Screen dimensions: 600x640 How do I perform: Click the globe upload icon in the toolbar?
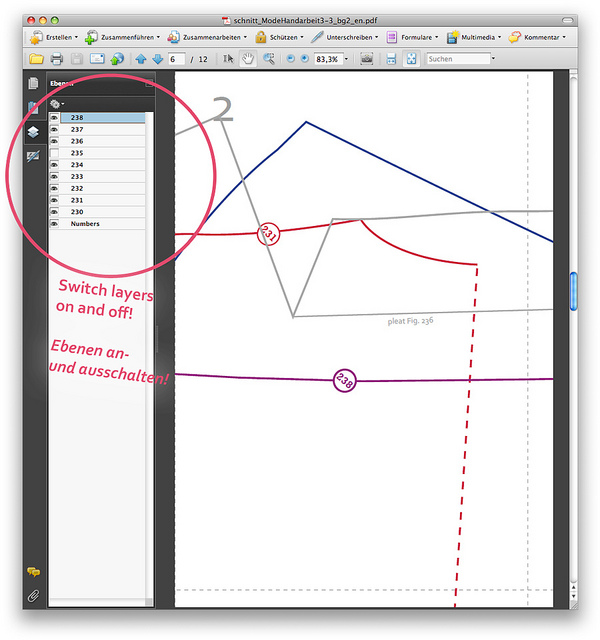click(117, 59)
